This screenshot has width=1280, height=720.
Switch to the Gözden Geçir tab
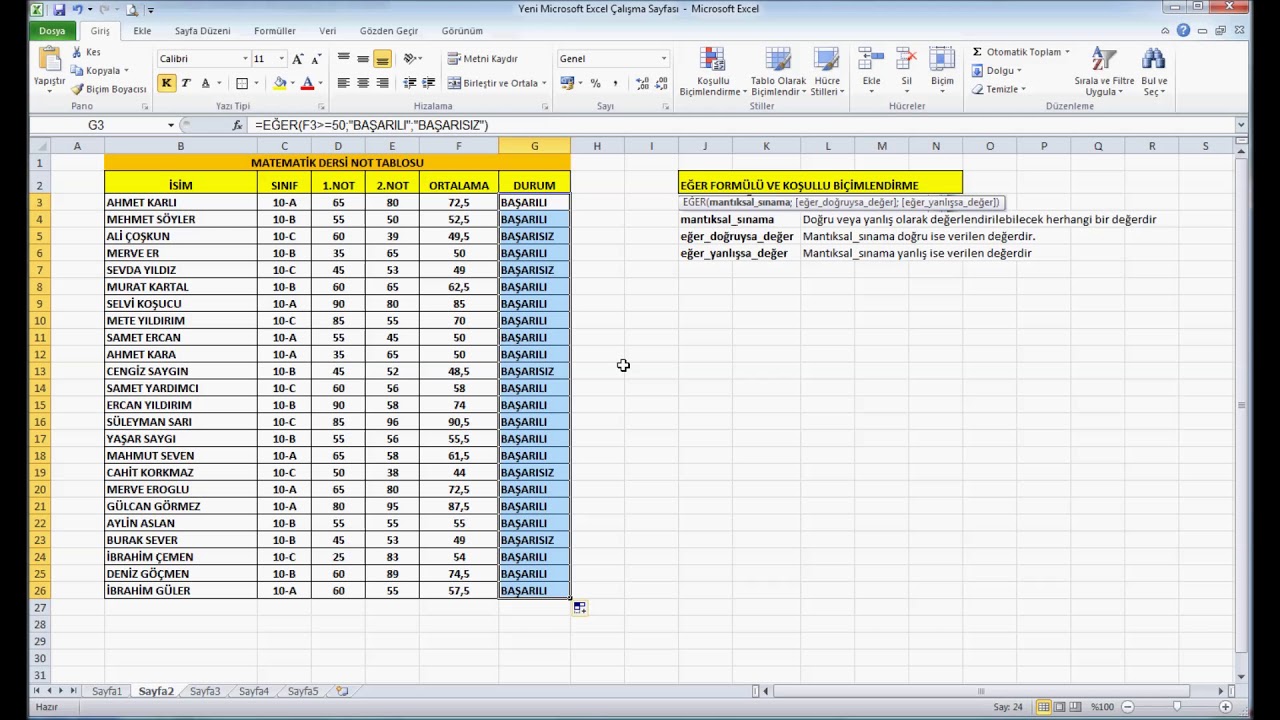coord(389,31)
